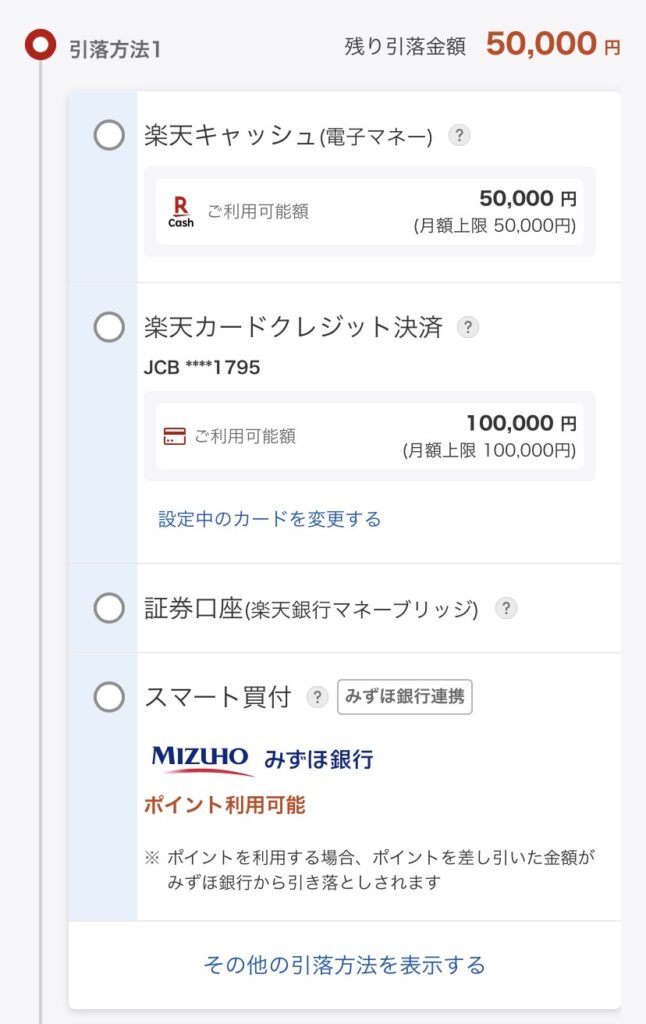Click the ポイント利用可能 text
The image size is (646, 1024).
click(x=224, y=805)
